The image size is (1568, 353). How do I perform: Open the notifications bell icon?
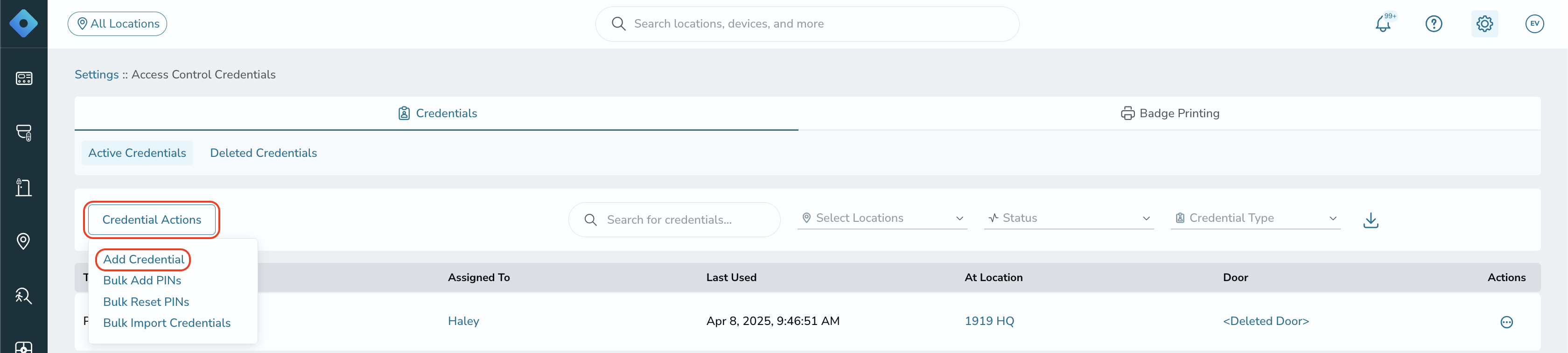1383,24
